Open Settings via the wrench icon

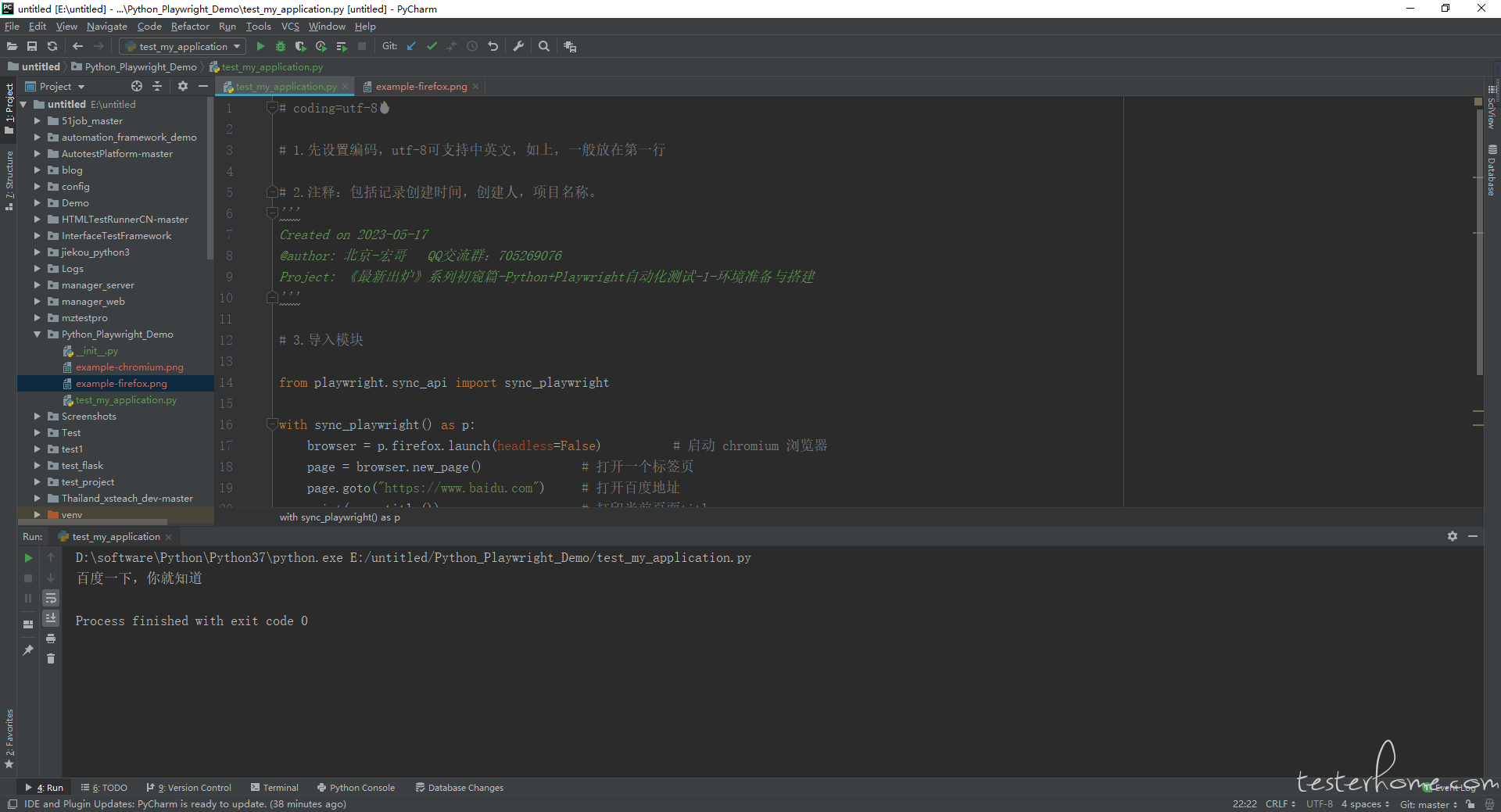(518, 47)
